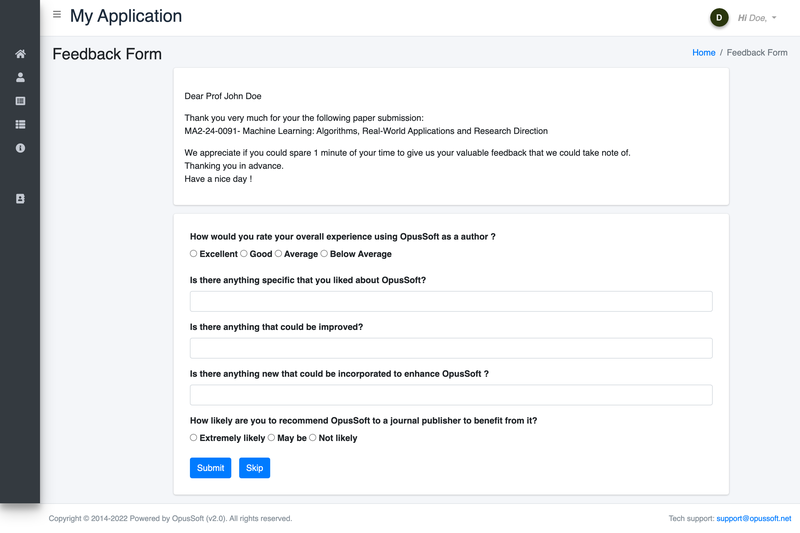Click the round D user avatar
This screenshot has width=800, height=533.
[719, 18]
